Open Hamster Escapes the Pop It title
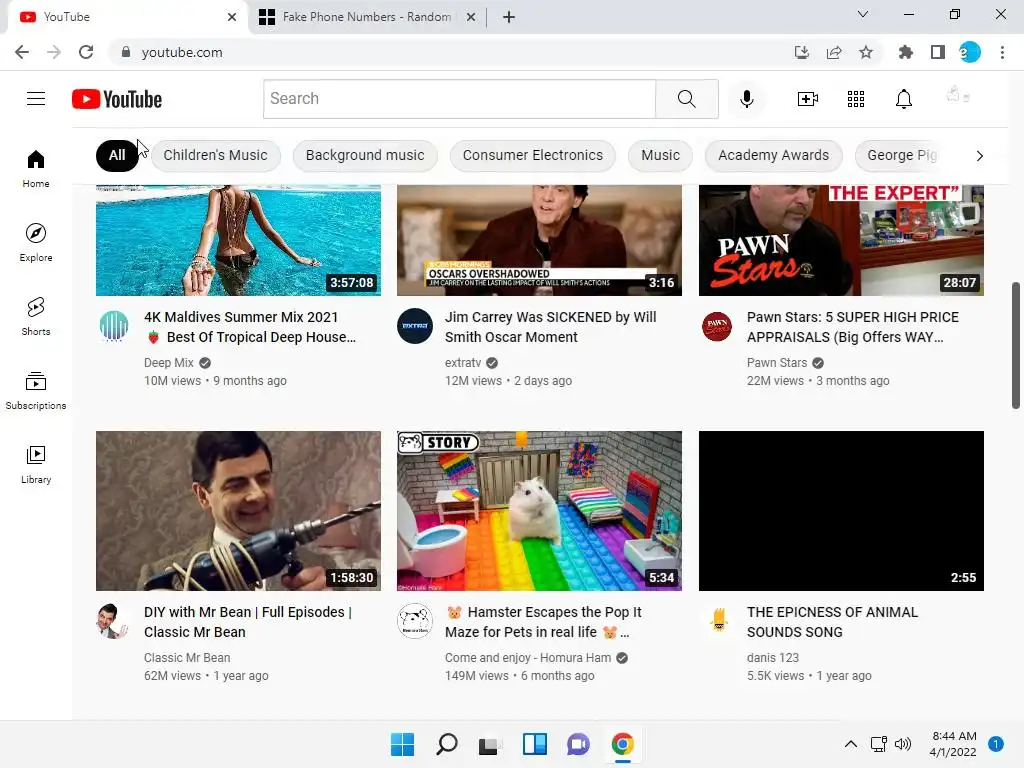Image resolution: width=1024 pixels, height=768 pixels. coord(543,622)
